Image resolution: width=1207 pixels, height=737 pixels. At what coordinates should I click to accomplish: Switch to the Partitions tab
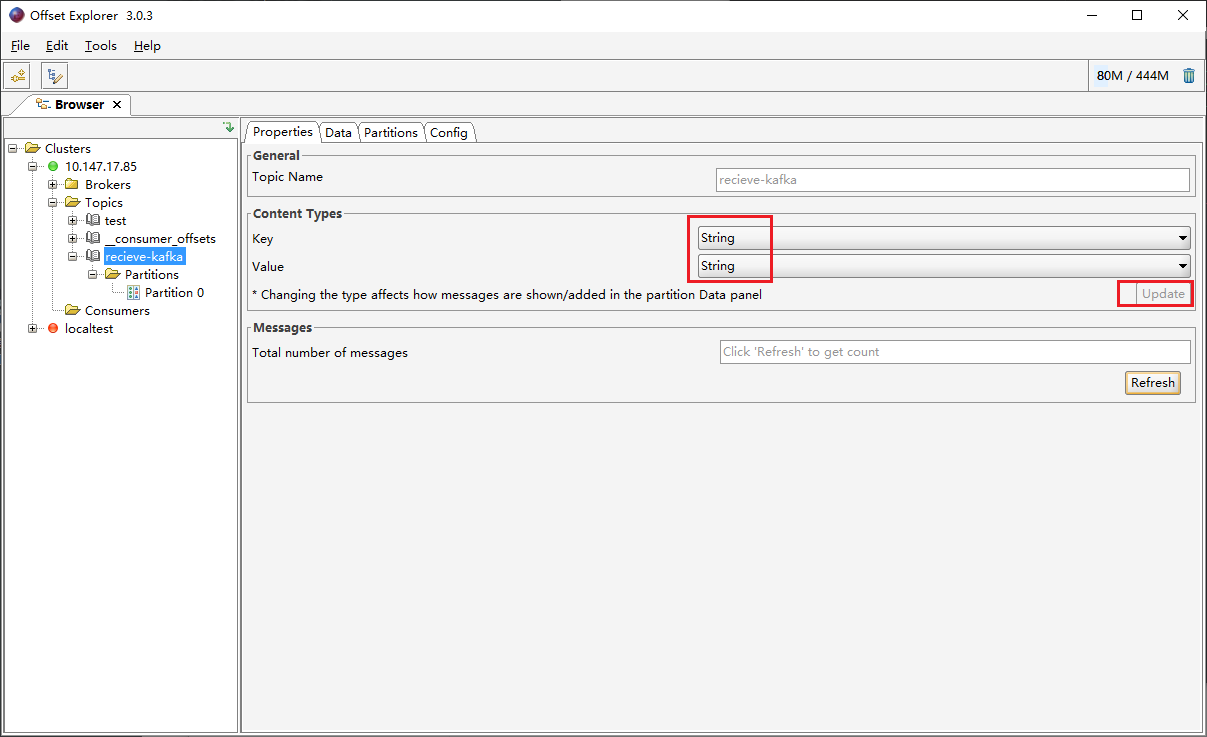391,133
